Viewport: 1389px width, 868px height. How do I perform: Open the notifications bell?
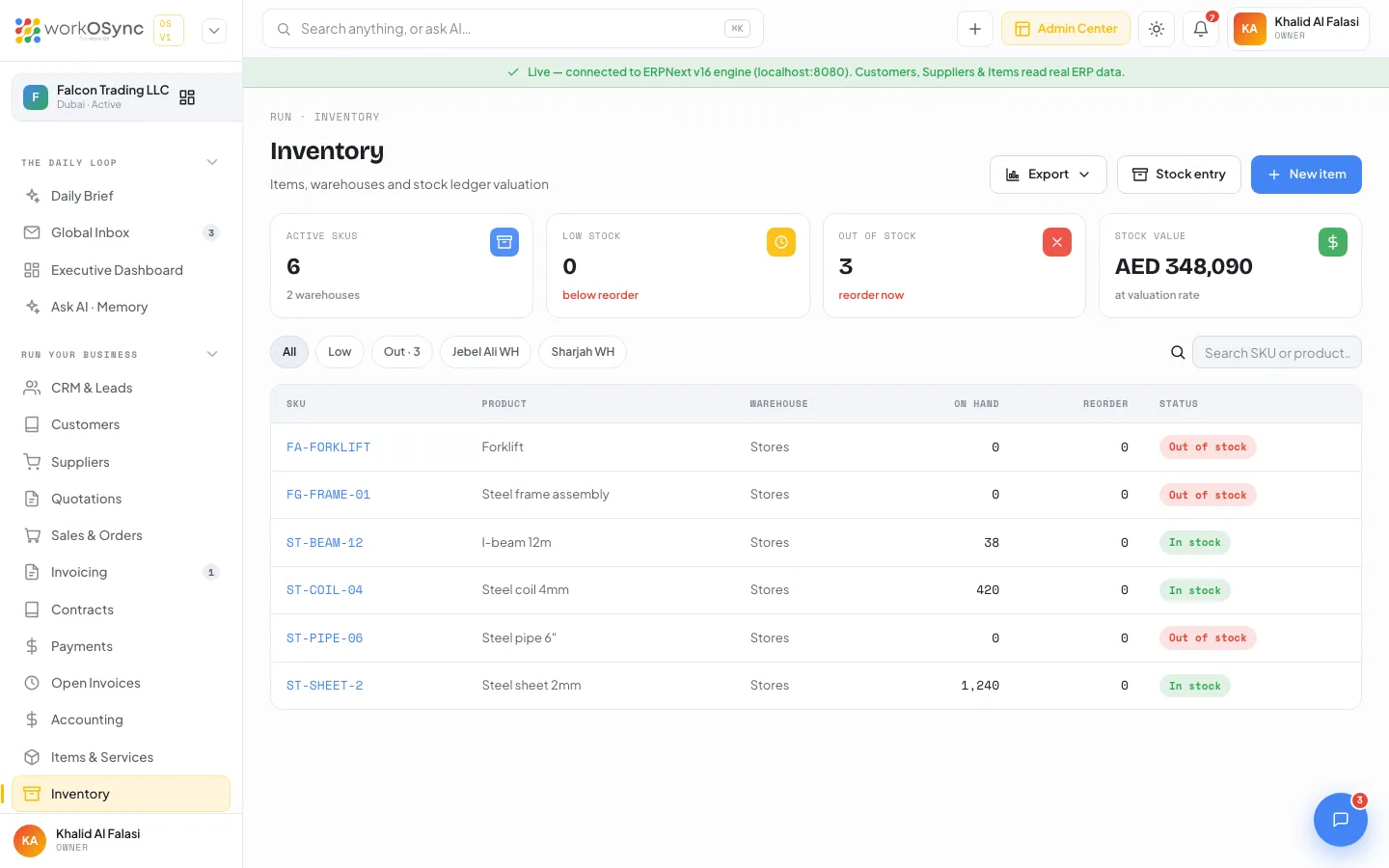point(1201,29)
